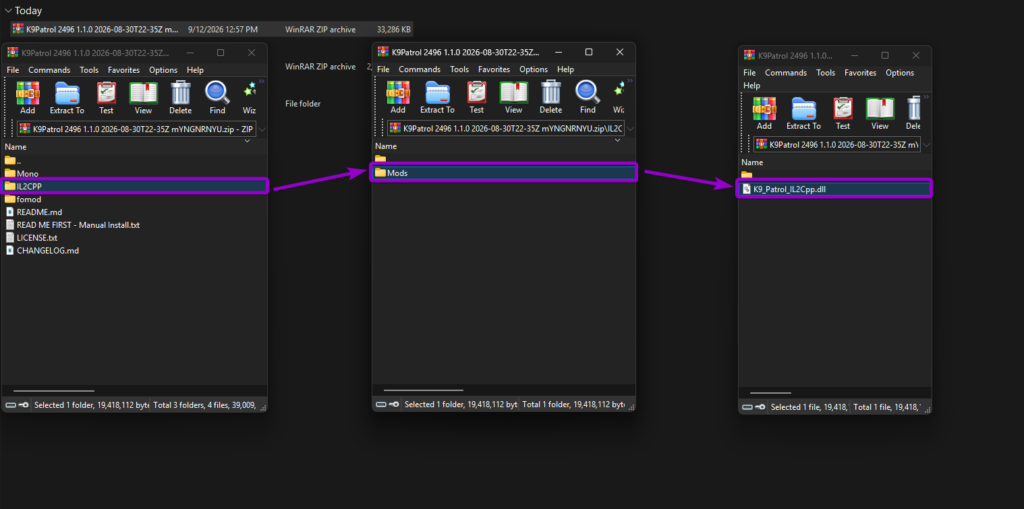The height and width of the screenshot is (509, 1024).
Task: Click Wizard icon in middle WinRAR window
Action: point(618,97)
